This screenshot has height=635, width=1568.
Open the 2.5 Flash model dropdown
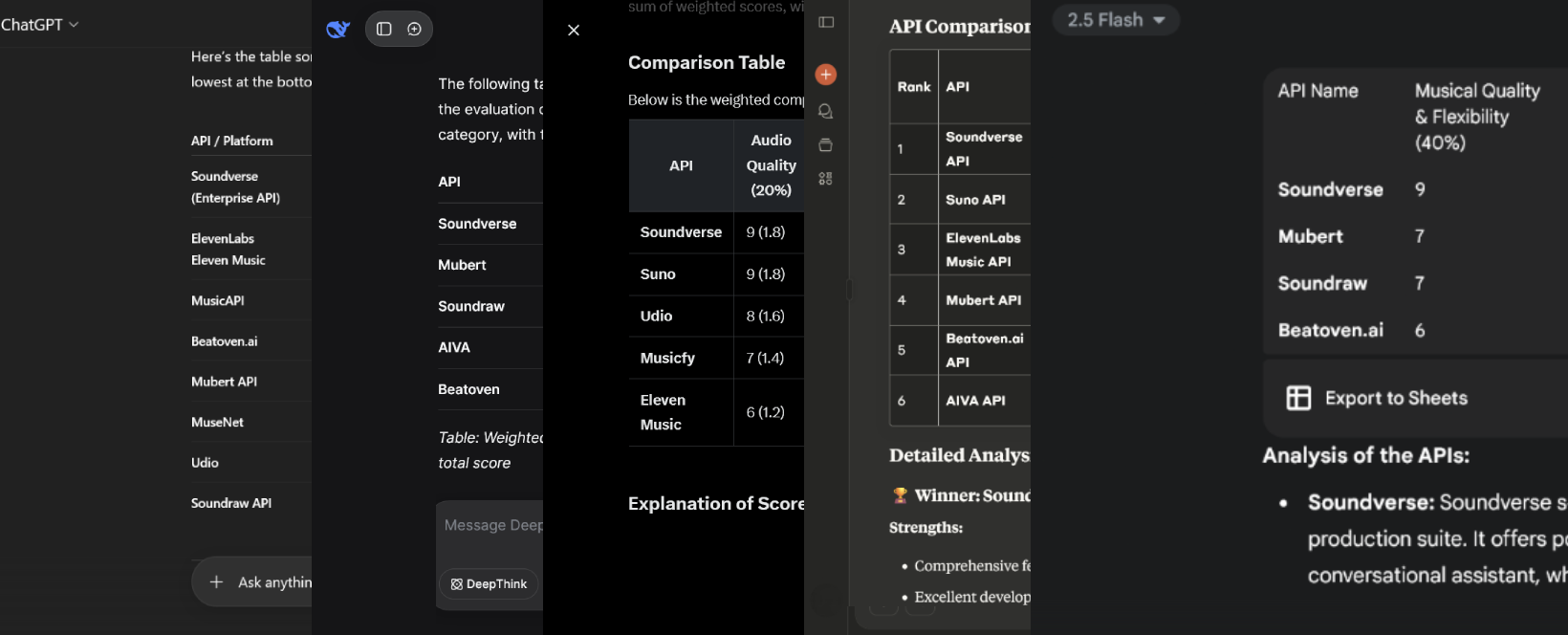(x=1116, y=20)
